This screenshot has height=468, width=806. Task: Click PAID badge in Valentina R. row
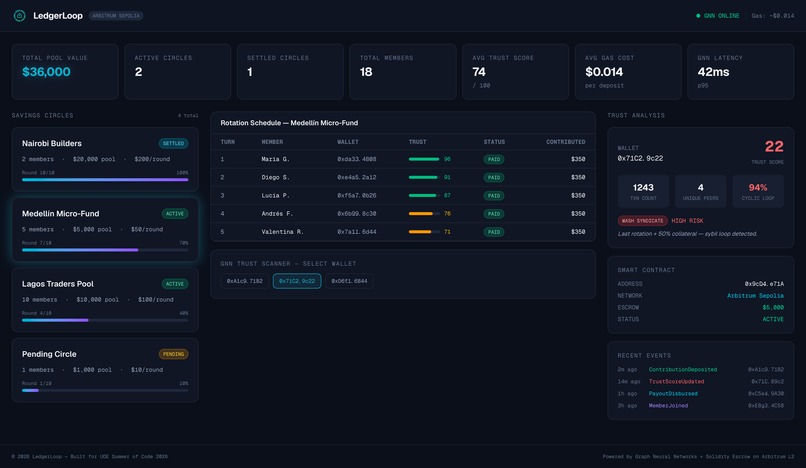click(x=493, y=232)
